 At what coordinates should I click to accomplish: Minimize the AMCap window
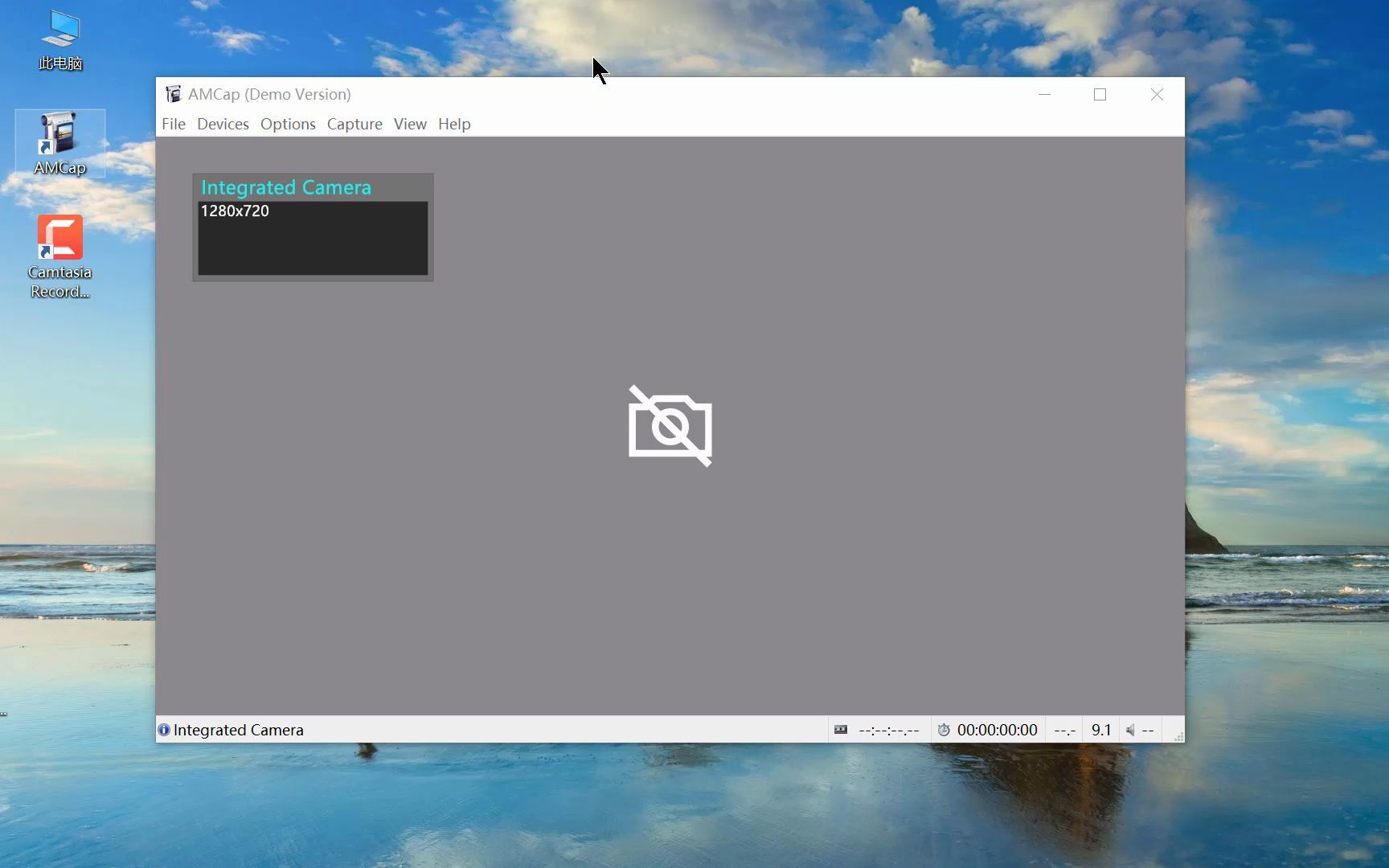(x=1045, y=94)
